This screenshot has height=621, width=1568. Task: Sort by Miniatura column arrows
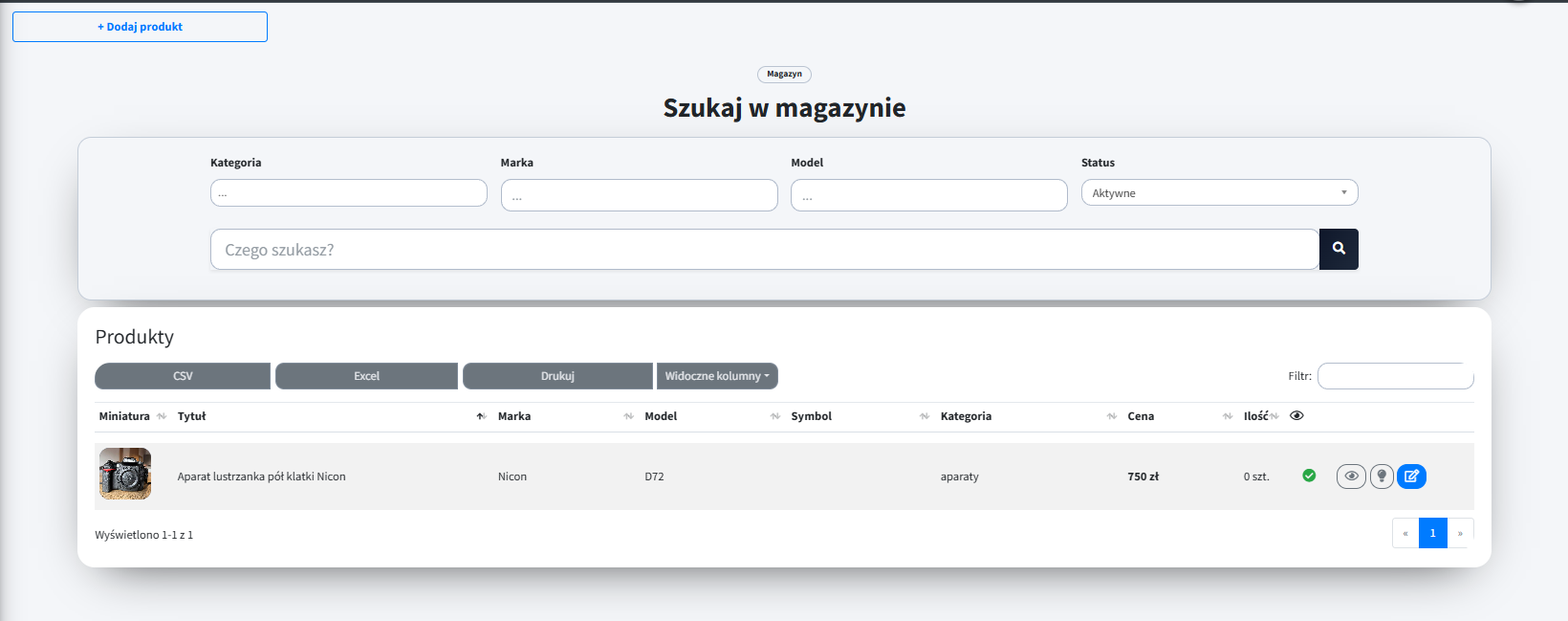click(x=162, y=416)
